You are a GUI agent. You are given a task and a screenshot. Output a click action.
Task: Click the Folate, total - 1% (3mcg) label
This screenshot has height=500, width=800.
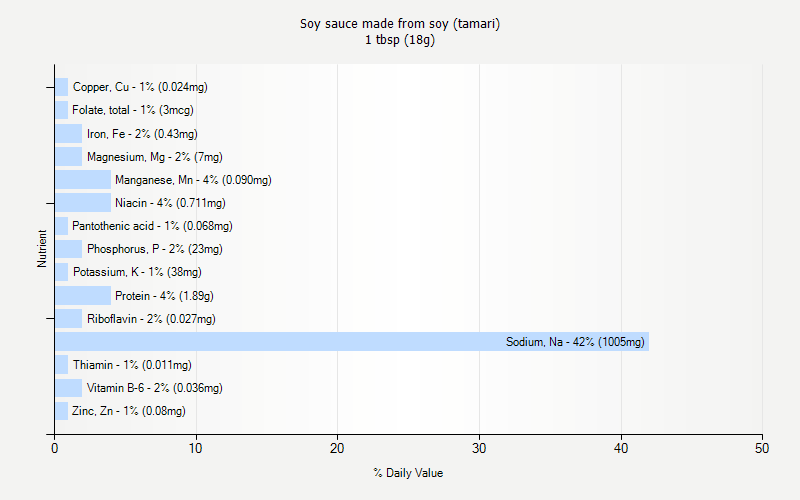[x=133, y=110]
